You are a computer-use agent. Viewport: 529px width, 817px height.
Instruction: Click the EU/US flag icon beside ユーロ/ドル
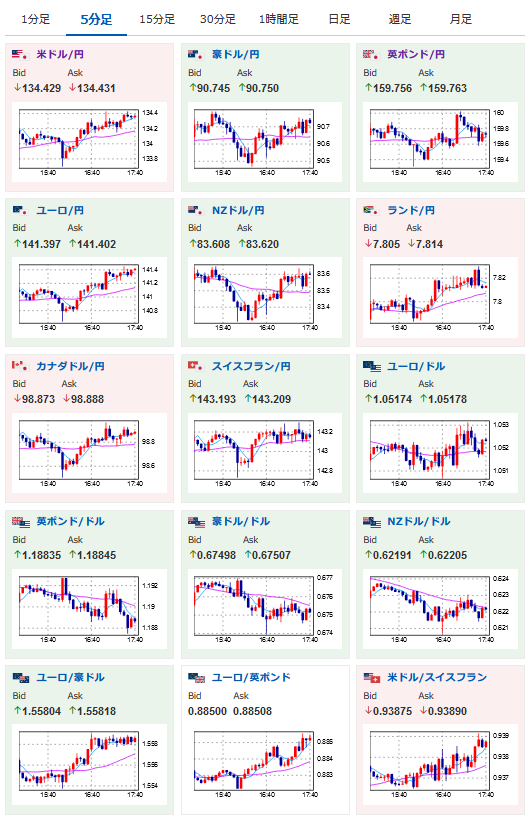coord(372,366)
